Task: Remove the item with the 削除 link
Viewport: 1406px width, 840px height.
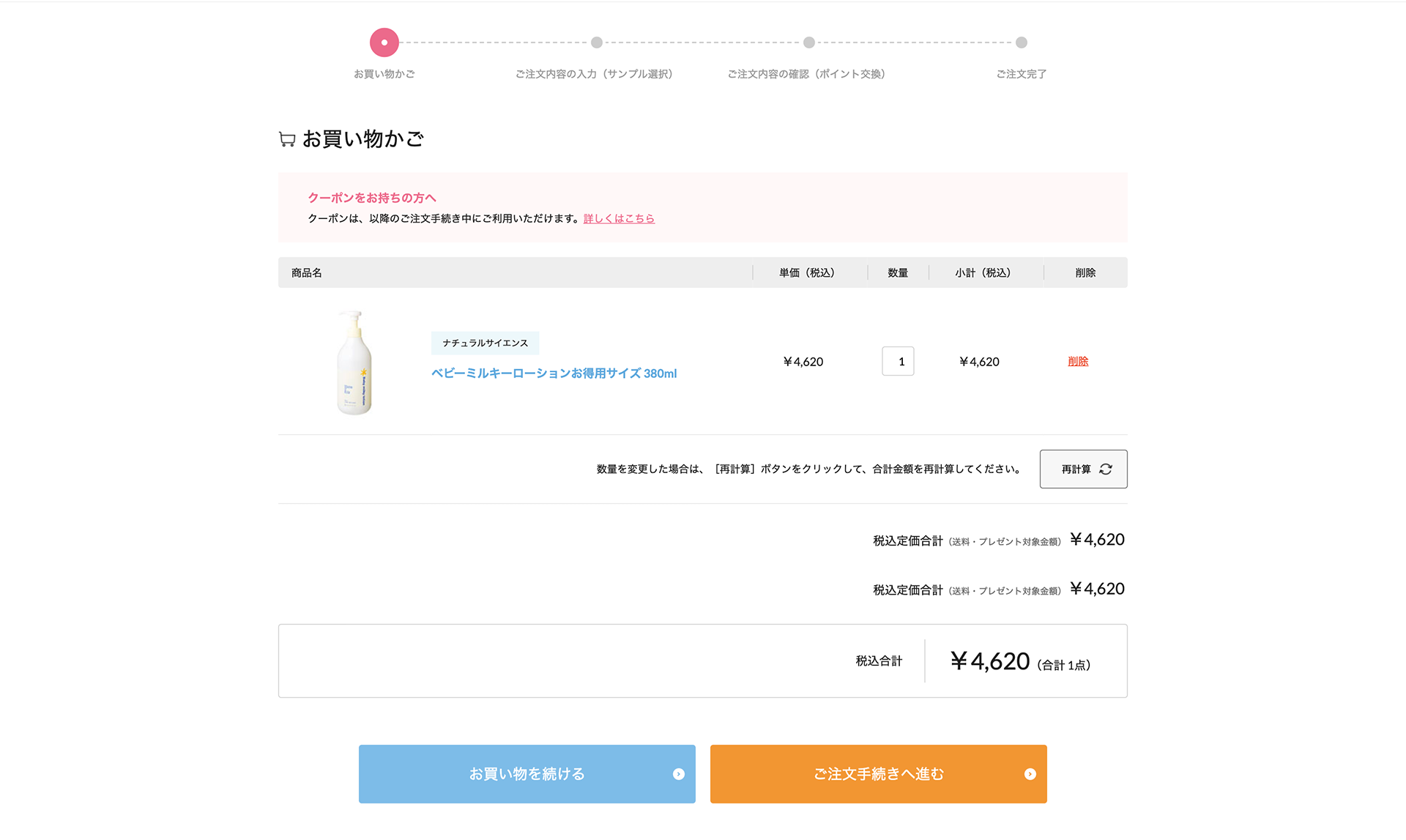Action: [1078, 361]
